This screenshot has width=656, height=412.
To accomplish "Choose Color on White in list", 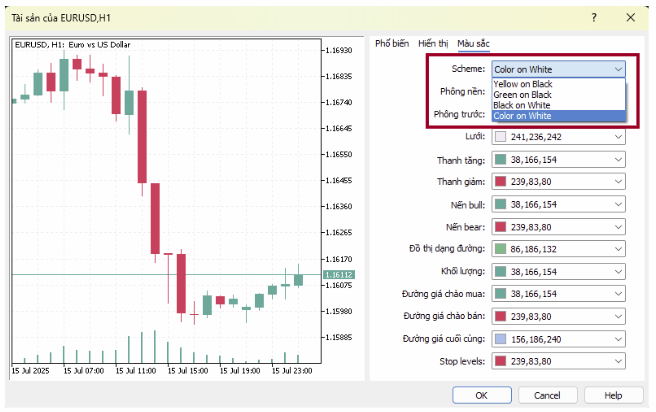I will [x=522, y=116].
